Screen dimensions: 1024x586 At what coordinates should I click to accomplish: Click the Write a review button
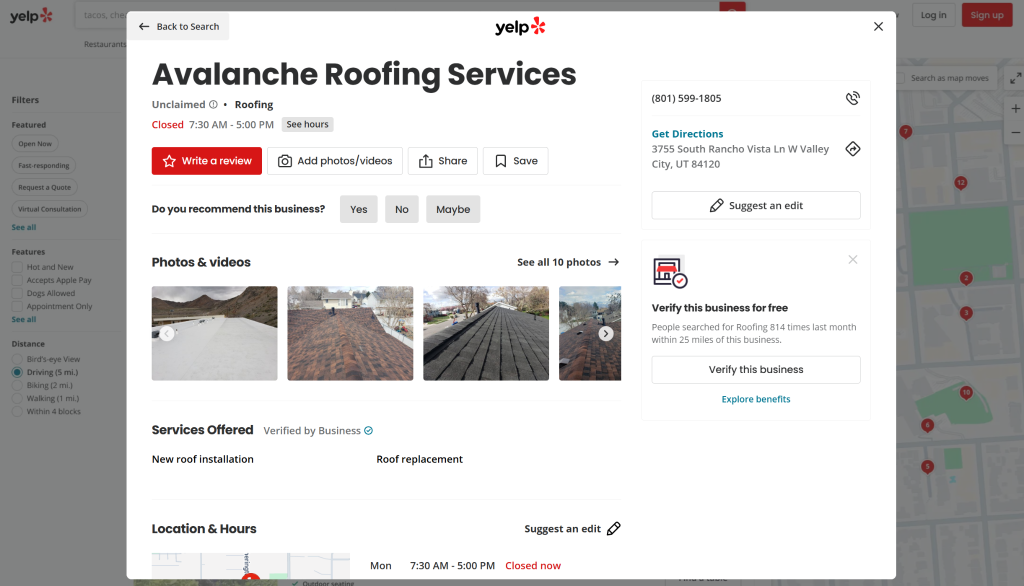coord(207,161)
